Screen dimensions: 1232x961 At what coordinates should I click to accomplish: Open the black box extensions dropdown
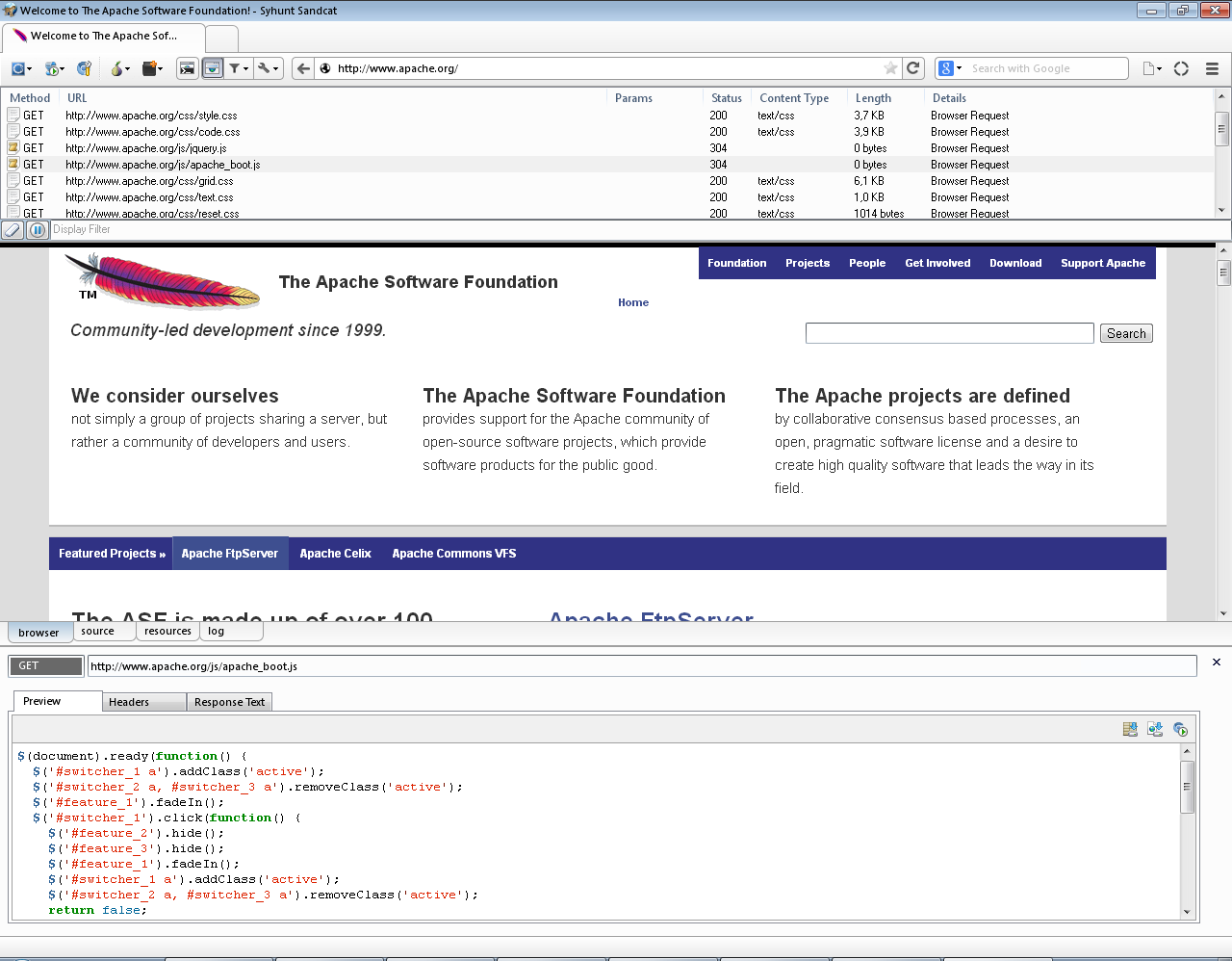(x=152, y=68)
